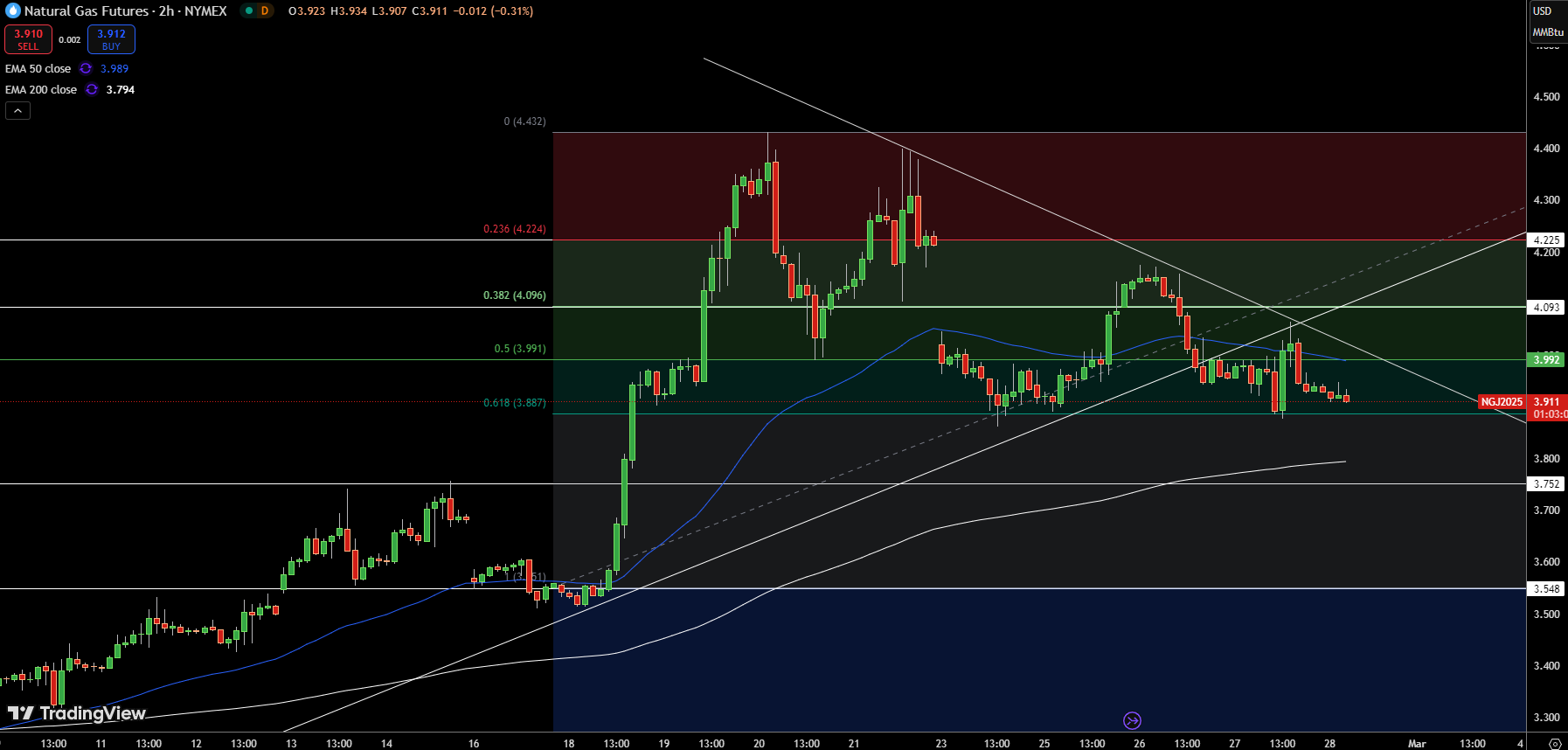Click the TradingView logo
This screenshot has height=750, width=1568.
pos(77,713)
